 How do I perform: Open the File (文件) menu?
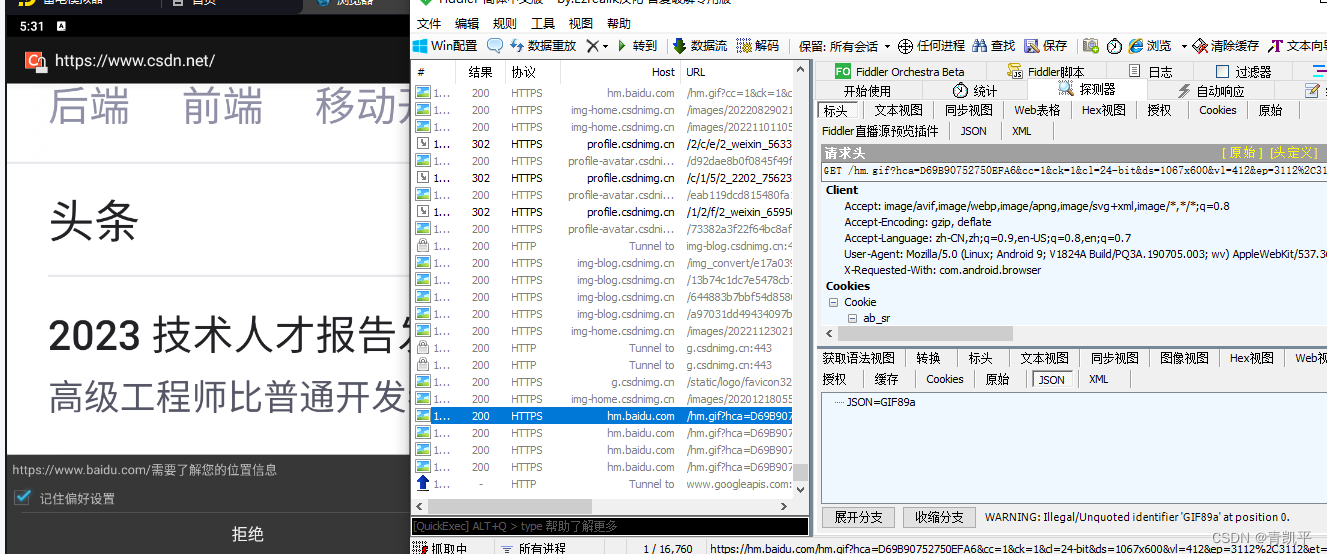point(429,24)
